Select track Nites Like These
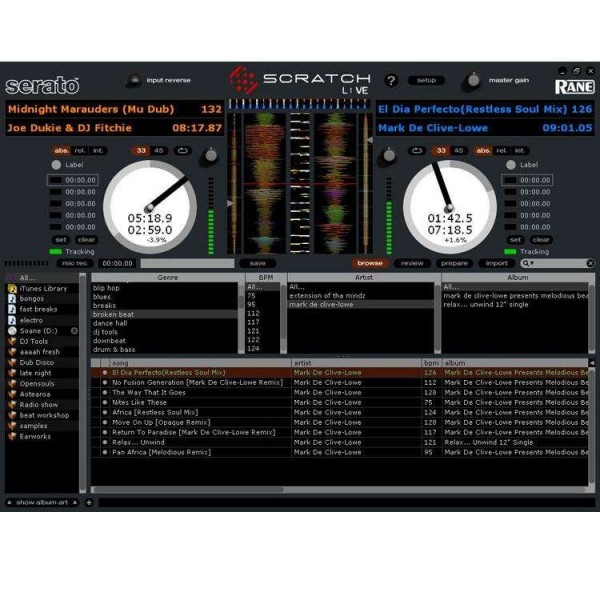The image size is (600, 600). (339, 403)
